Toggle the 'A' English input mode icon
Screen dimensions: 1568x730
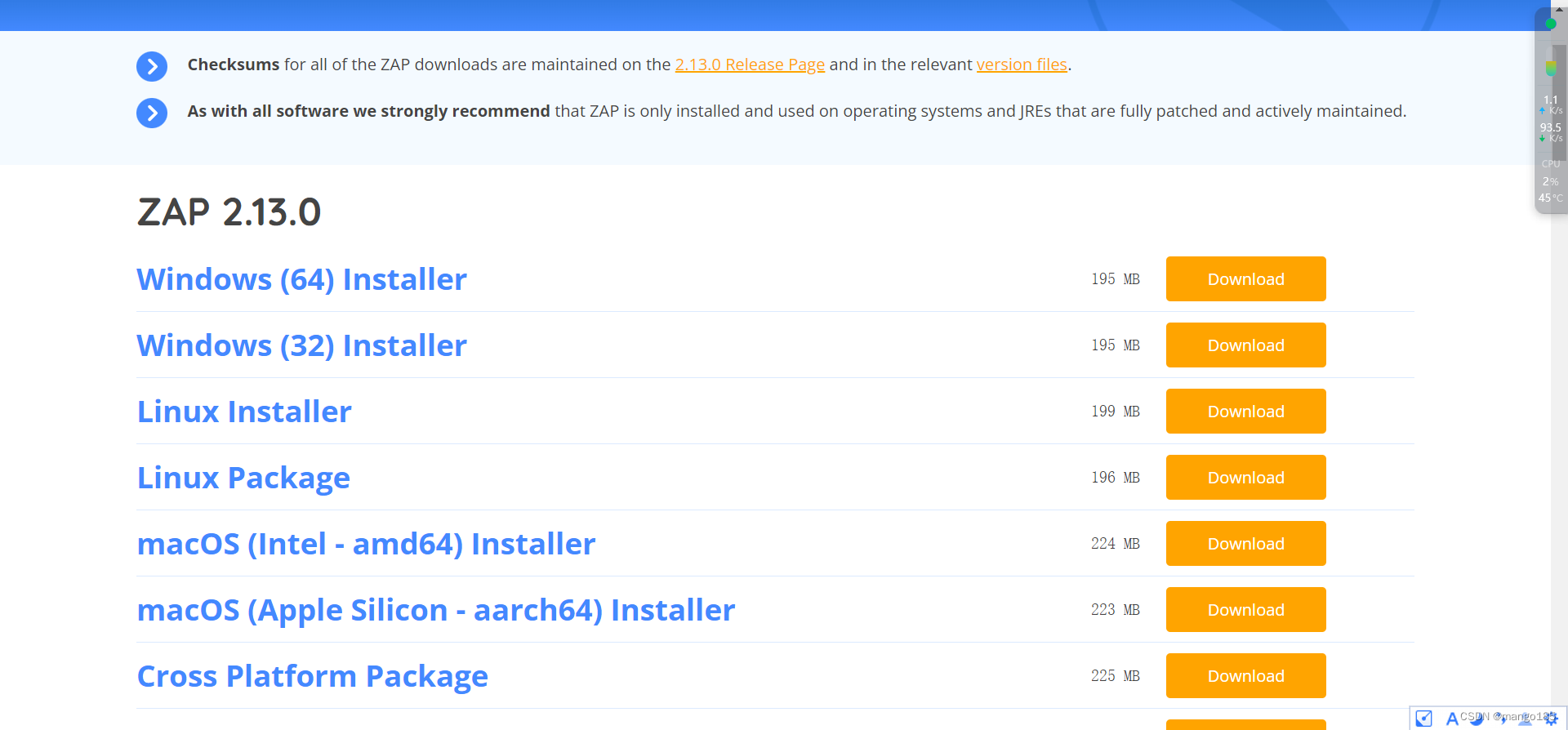click(1452, 719)
